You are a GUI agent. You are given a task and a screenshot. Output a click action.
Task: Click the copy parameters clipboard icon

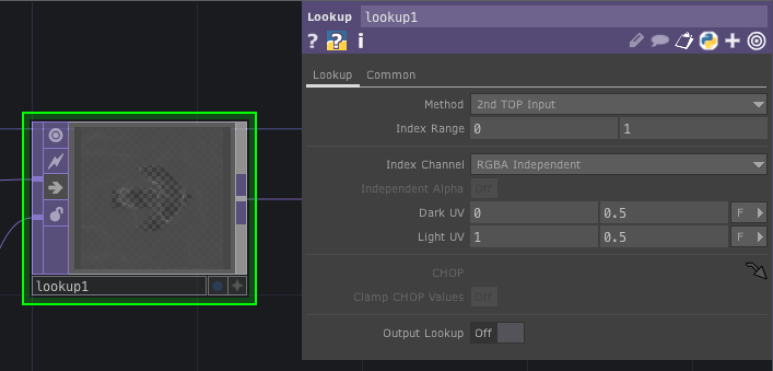[684, 41]
